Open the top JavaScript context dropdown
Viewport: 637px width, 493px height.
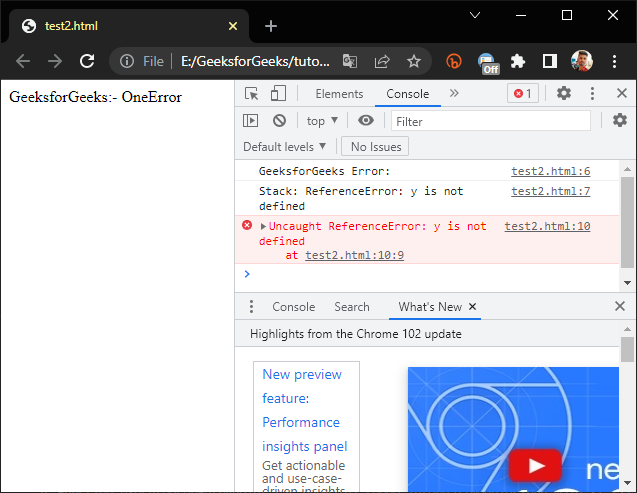click(x=322, y=121)
